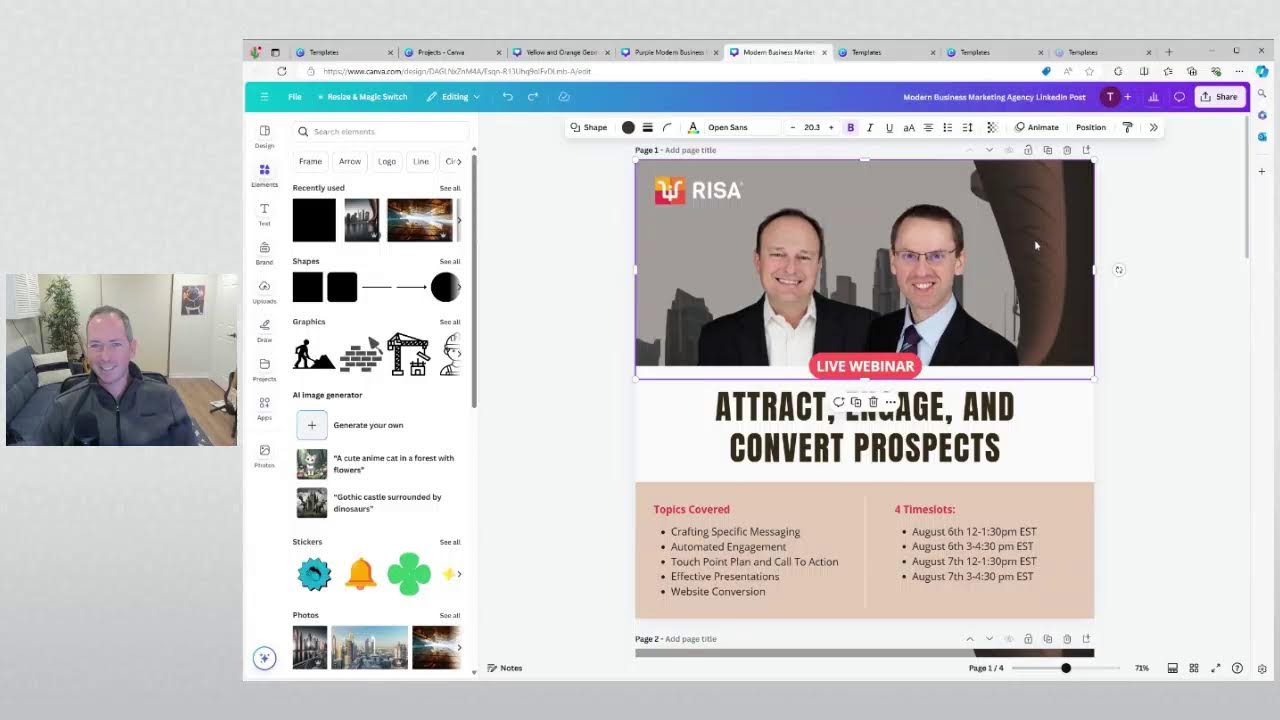This screenshot has height=720, width=1280.
Task: Open text color picker
Action: coord(693,127)
